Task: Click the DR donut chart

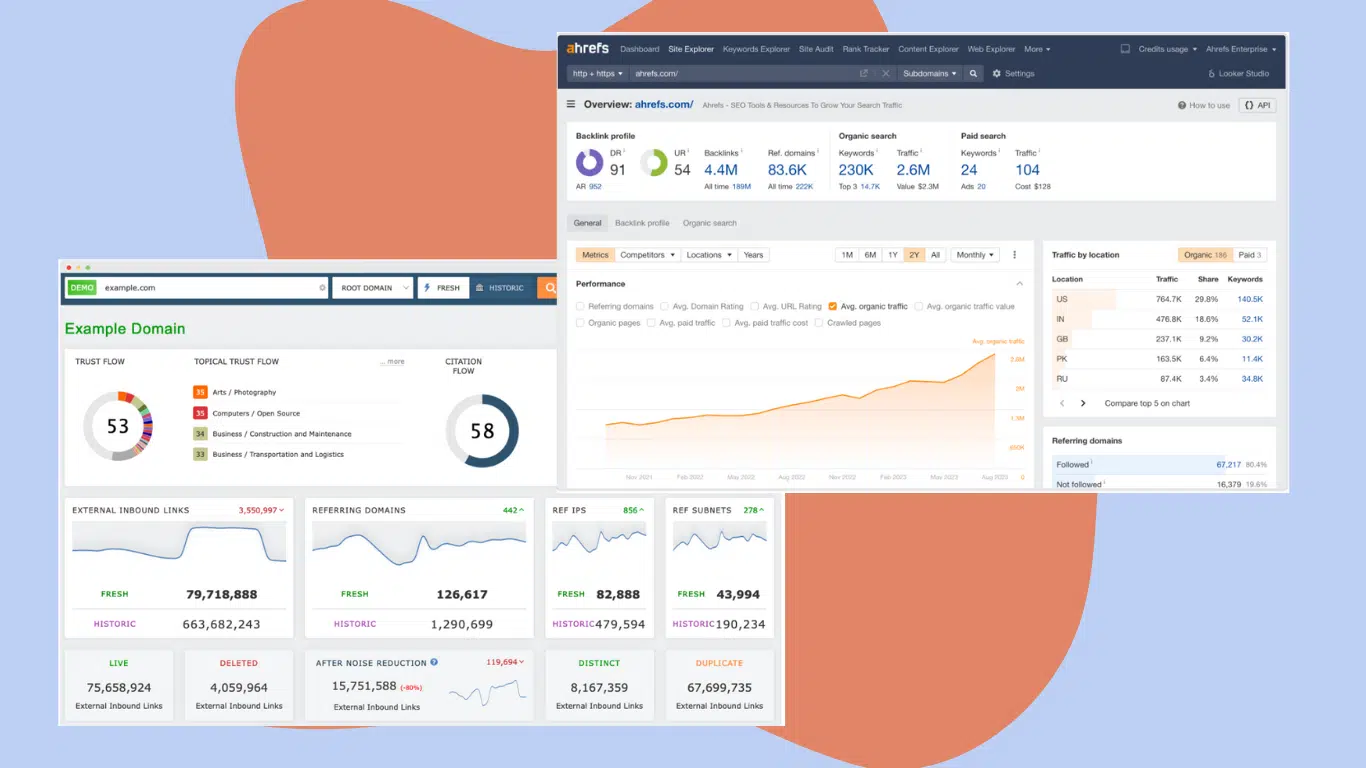Action: coord(589,163)
